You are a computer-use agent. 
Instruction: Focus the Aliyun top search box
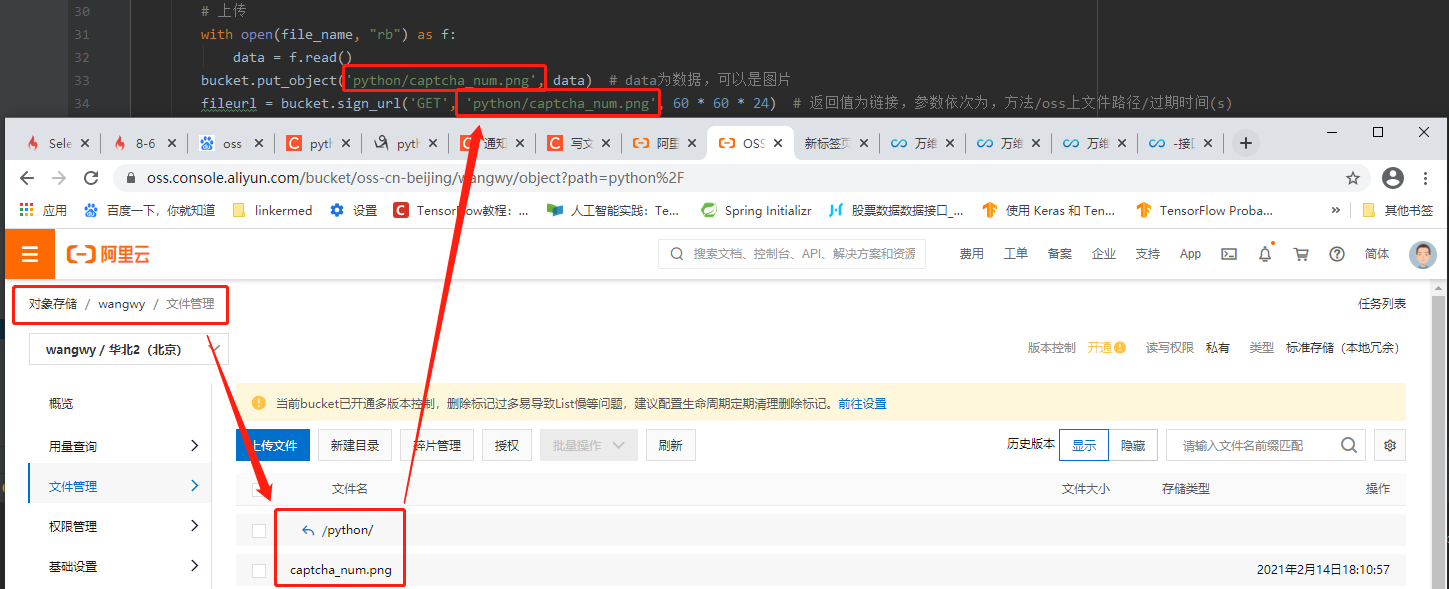tap(792, 254)
